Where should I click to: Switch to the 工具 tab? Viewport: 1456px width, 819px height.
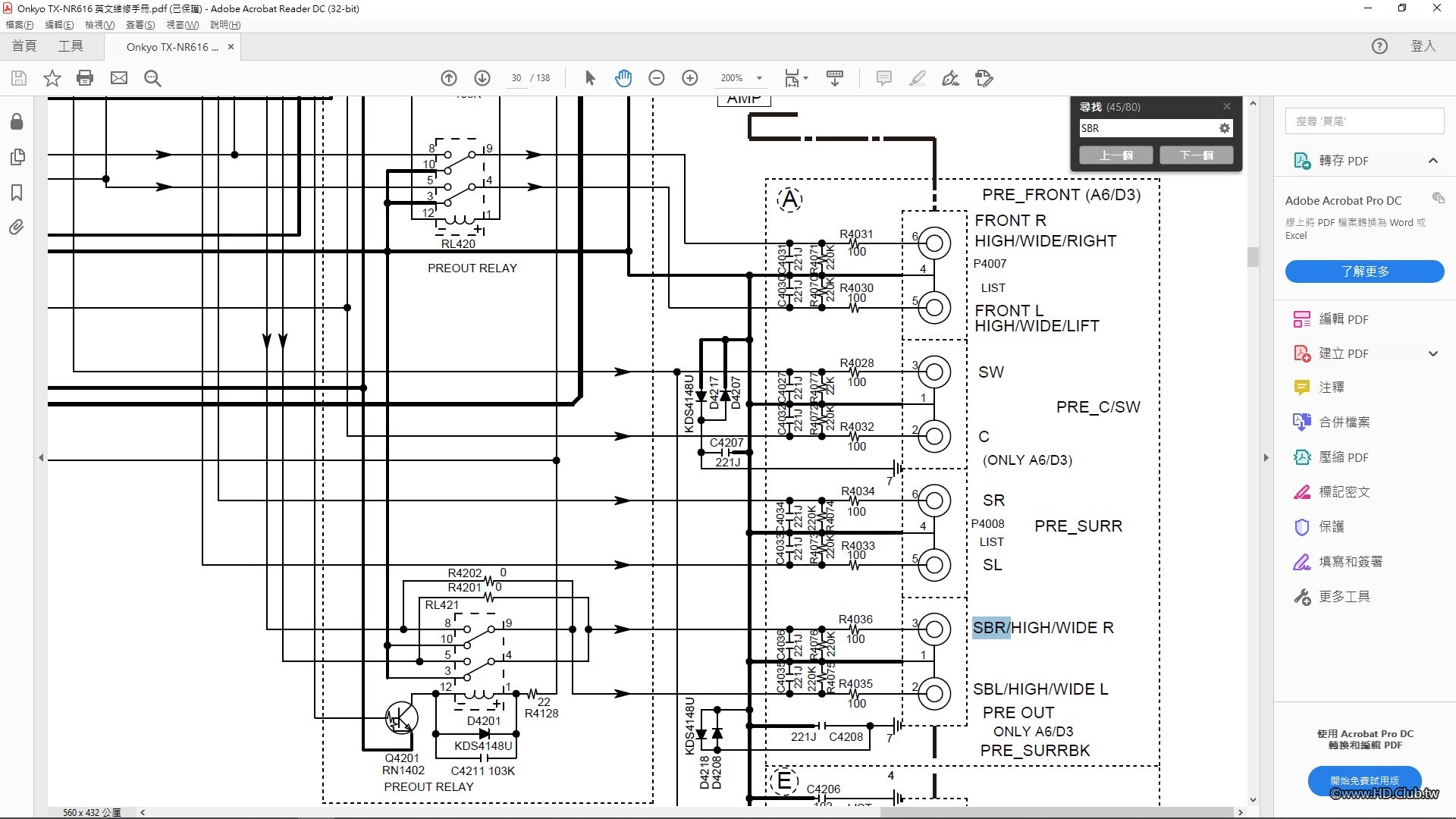tap(71, 46)
